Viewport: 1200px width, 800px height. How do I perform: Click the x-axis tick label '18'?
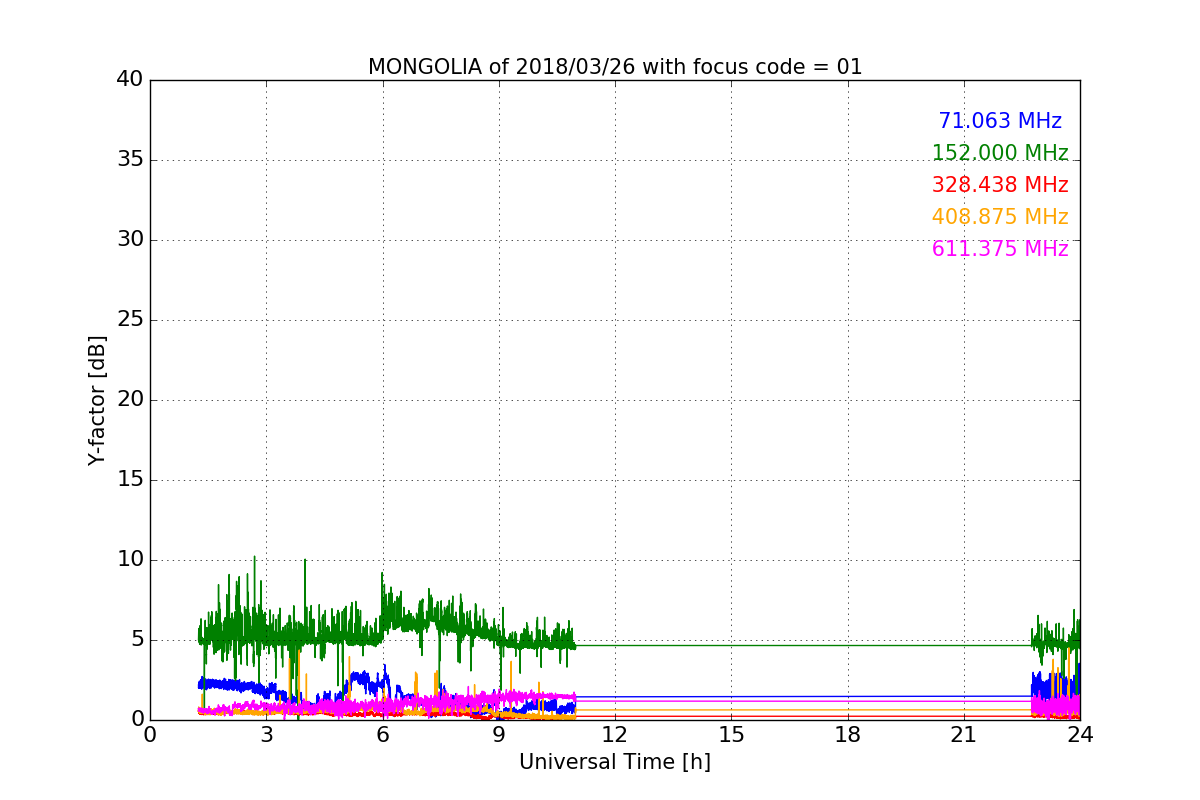click(x=848, y=734)
